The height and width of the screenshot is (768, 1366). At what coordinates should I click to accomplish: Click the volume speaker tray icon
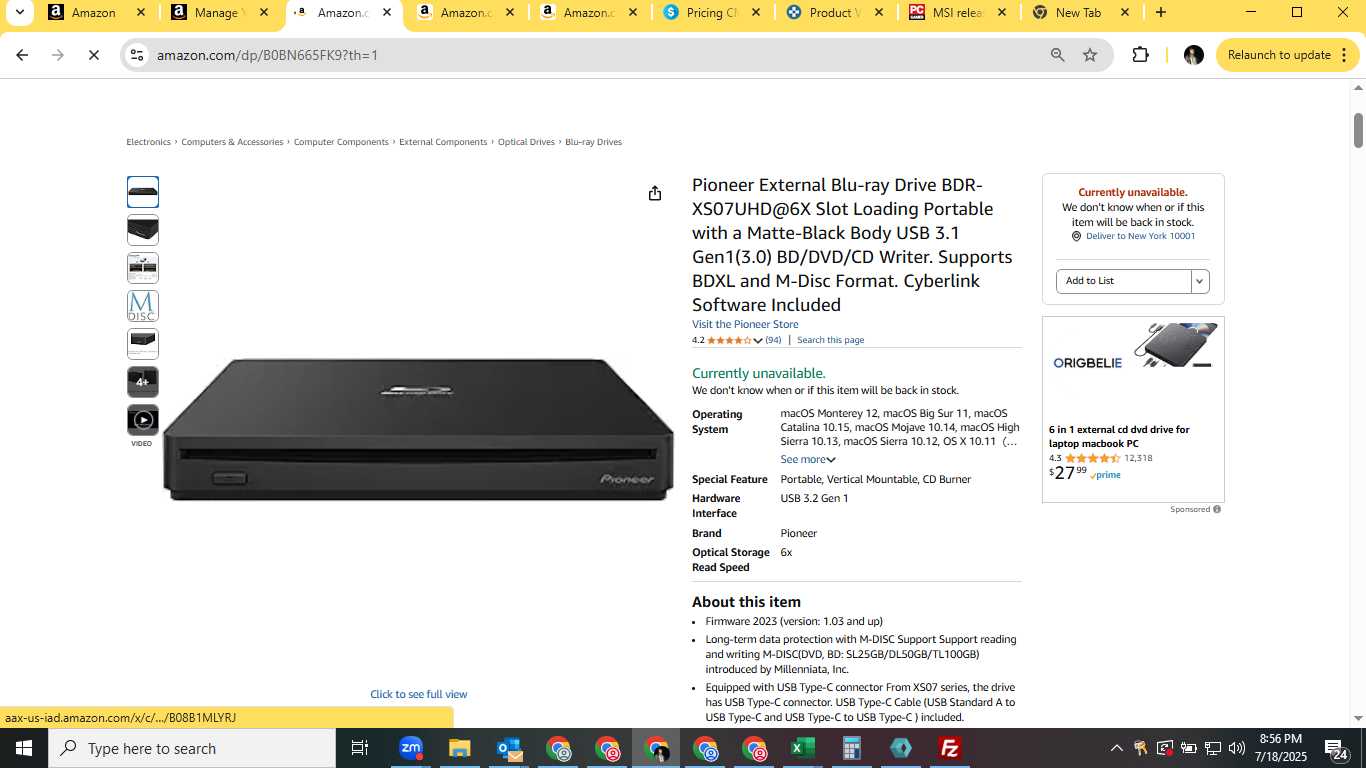[x=1236, y=748]
